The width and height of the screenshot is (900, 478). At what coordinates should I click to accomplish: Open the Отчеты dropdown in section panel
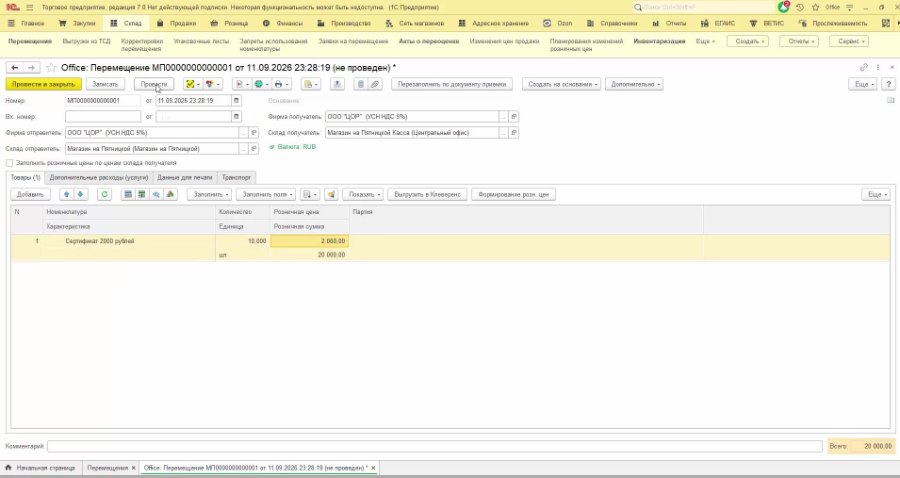(799, 41)
